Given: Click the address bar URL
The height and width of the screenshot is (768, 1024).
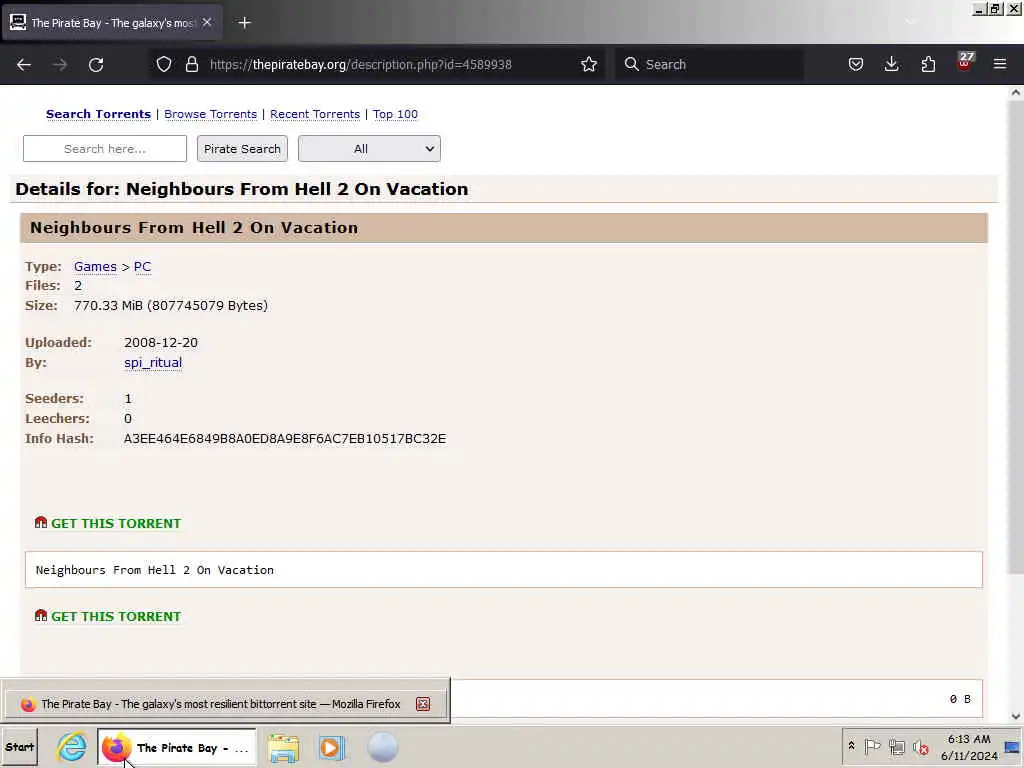Looking at the screenshot, I should click(360, 64).
